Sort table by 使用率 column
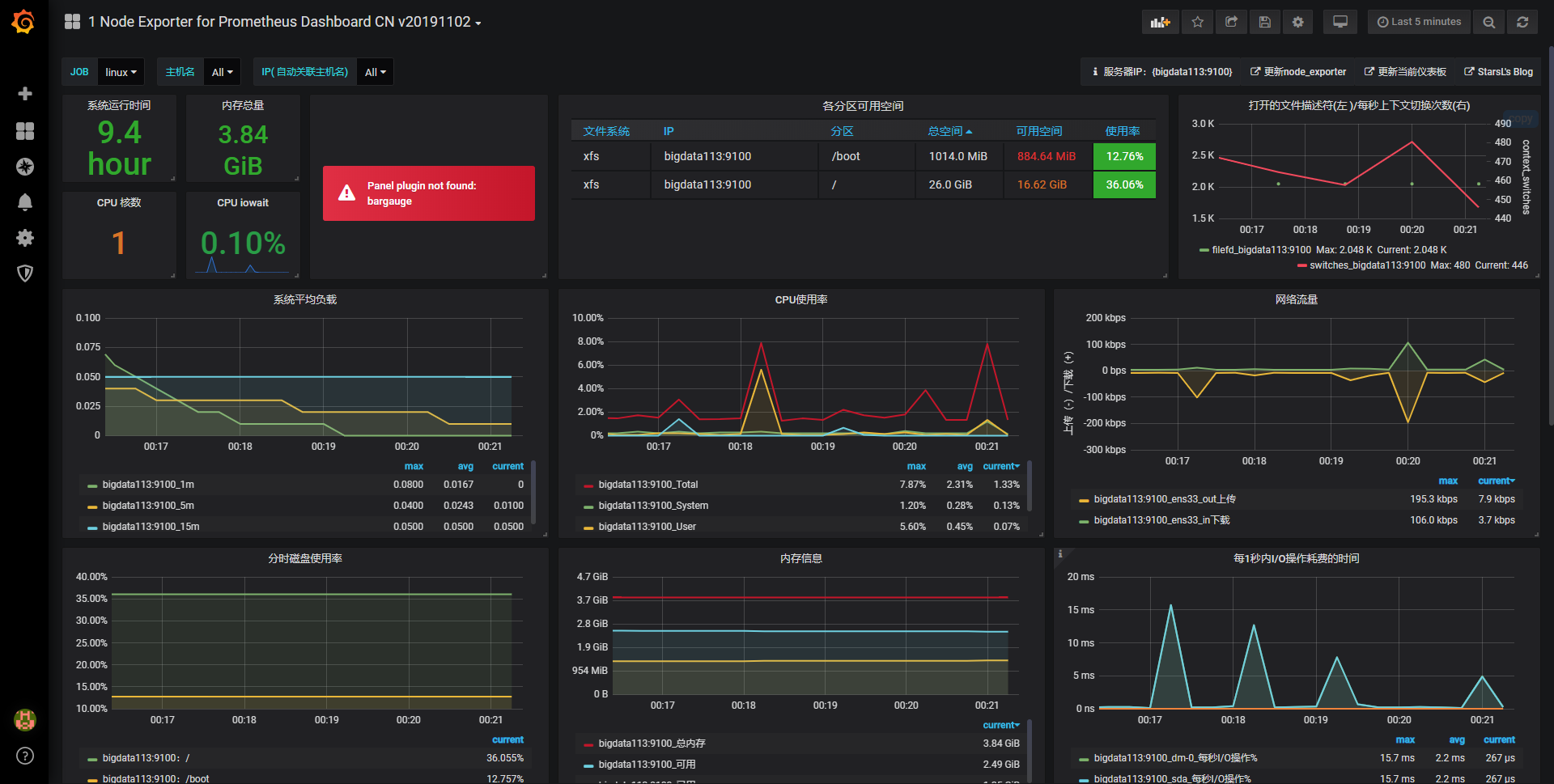 pyautogui.click(x=1123, y=131)
